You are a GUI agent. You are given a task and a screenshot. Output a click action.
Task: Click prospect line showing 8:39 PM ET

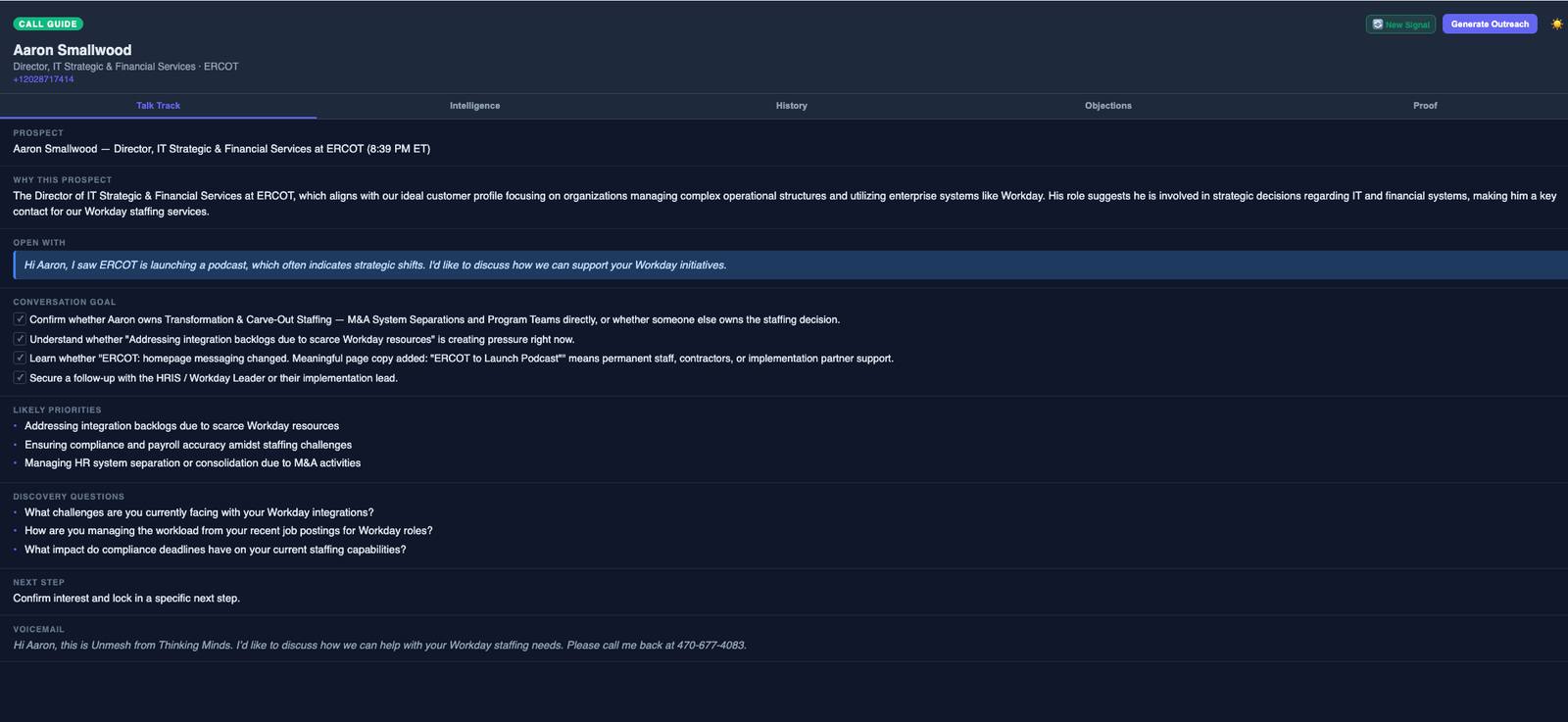click(x=221, y=149)
